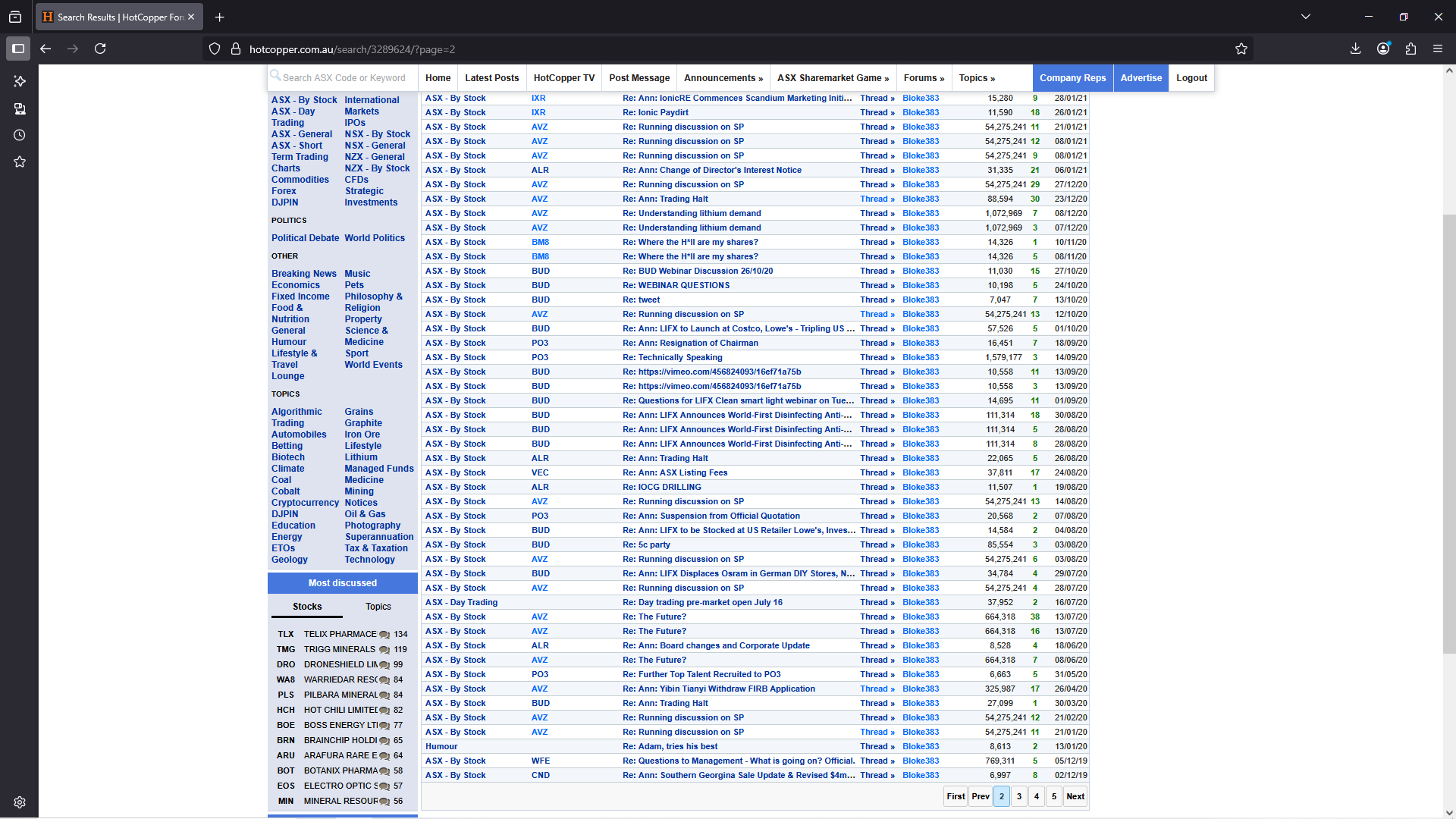Image resolution: width=1456 pixels, height=819 pixels.
Task: Open 'Re: WEBINAR QUESTIONS' post
Action: point(676,285)
